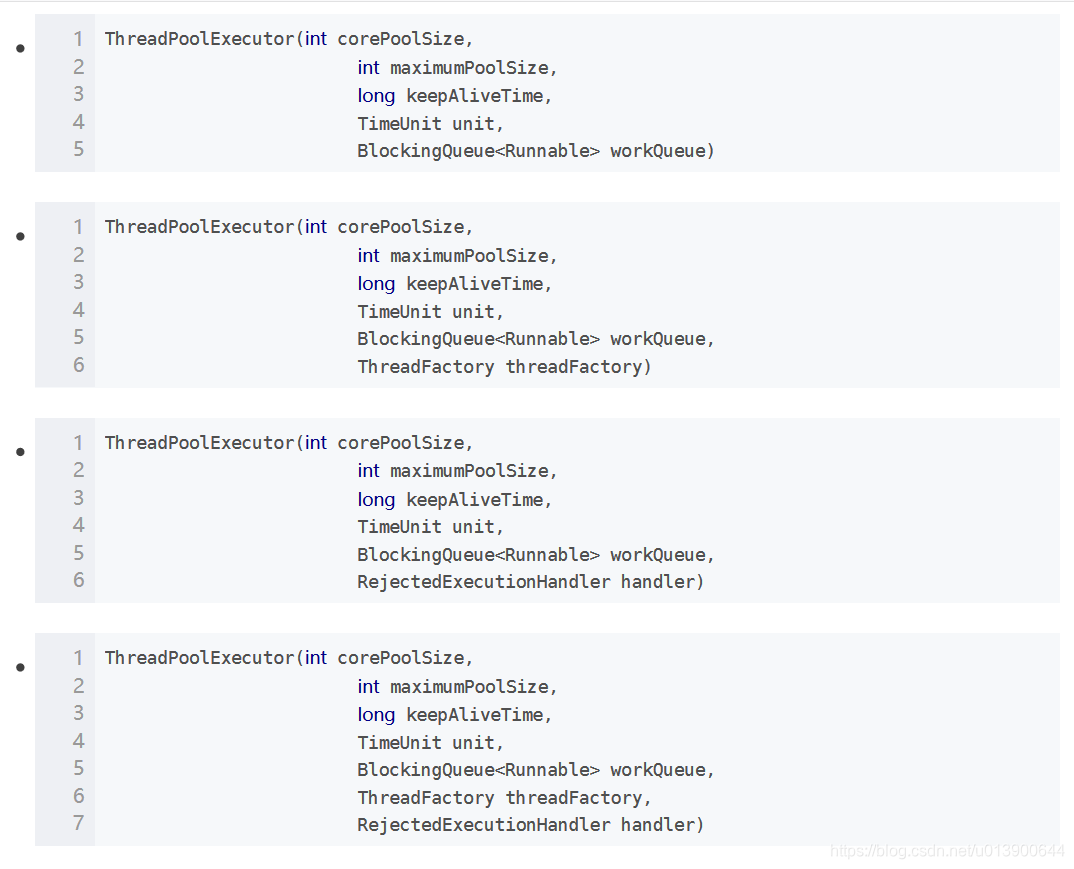Select line number 6 in the second code block
Image resolution: width=1074 pixels, height=869 pixels.
click(x=78, y=365)
